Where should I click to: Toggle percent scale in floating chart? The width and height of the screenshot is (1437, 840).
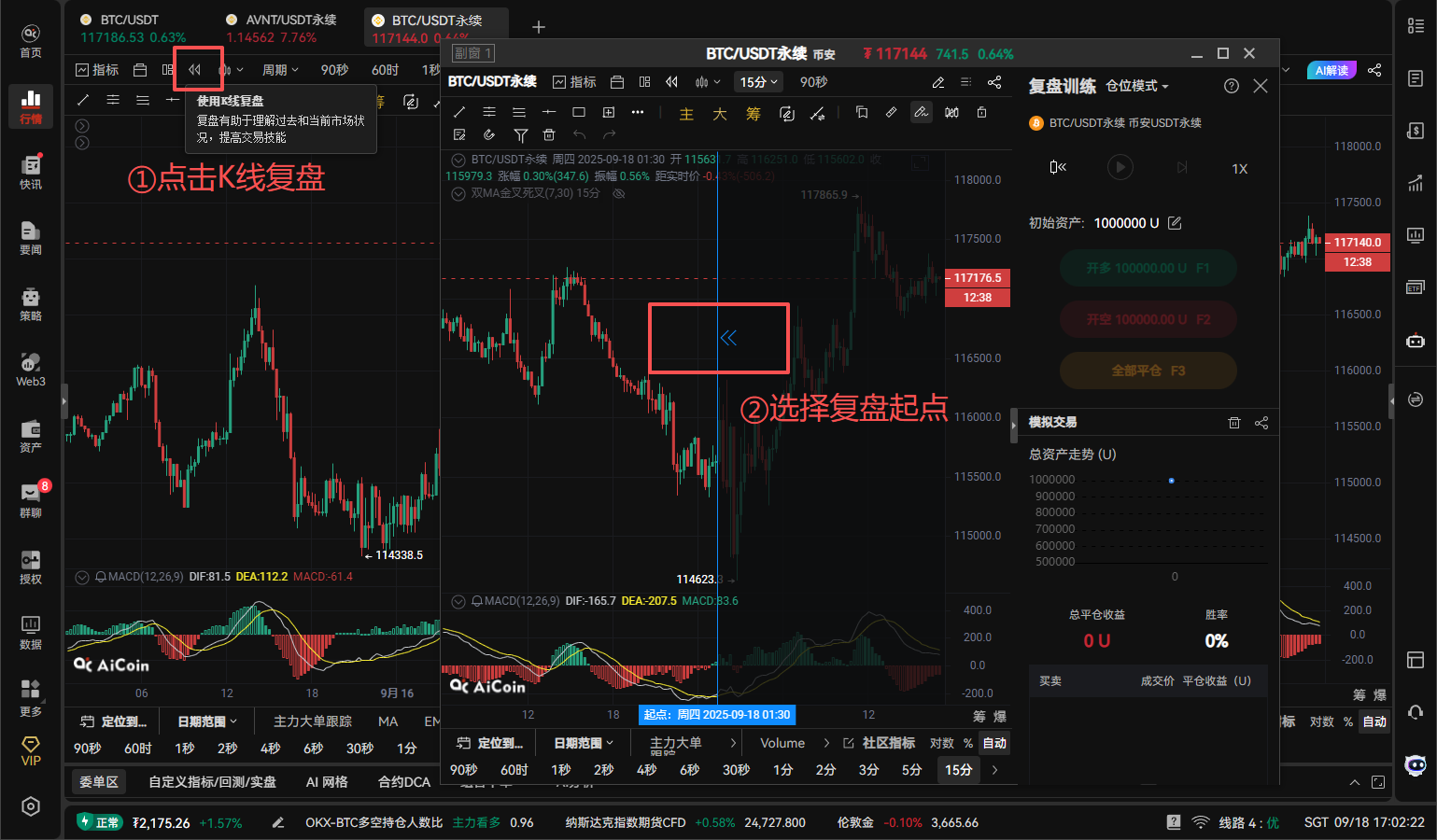(x=968, y=743)
